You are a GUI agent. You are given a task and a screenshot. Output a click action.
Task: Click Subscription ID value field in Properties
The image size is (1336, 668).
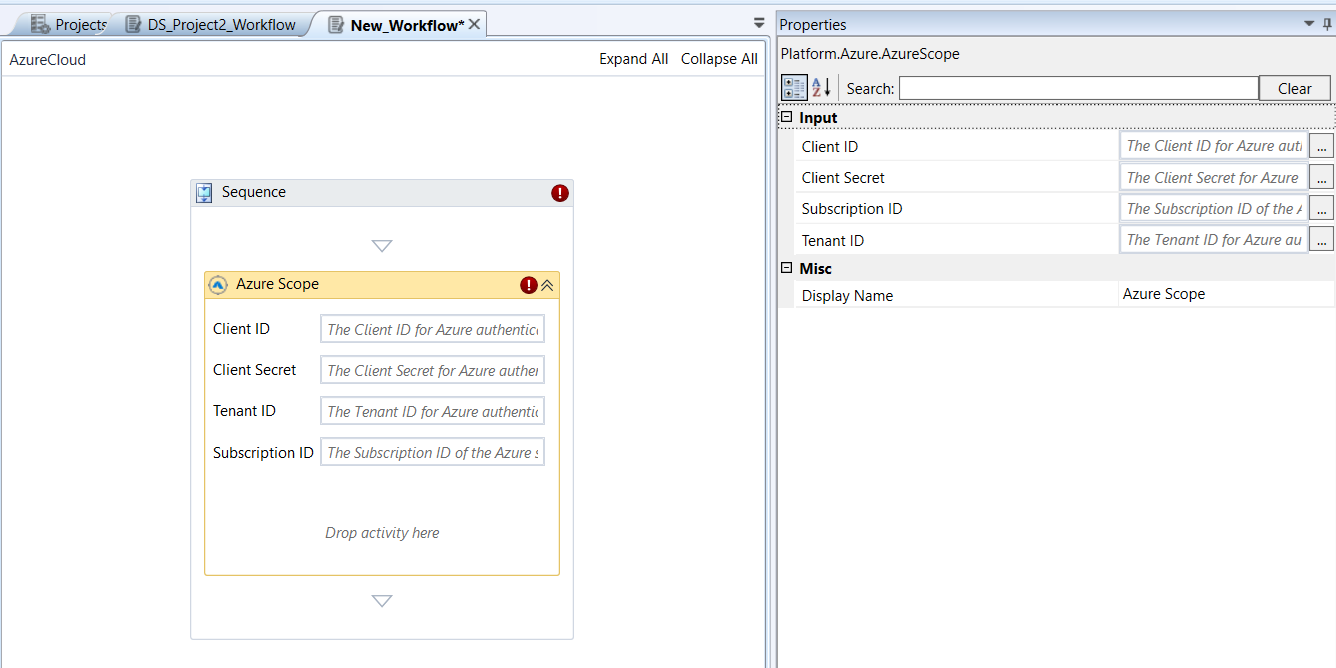1214,208
